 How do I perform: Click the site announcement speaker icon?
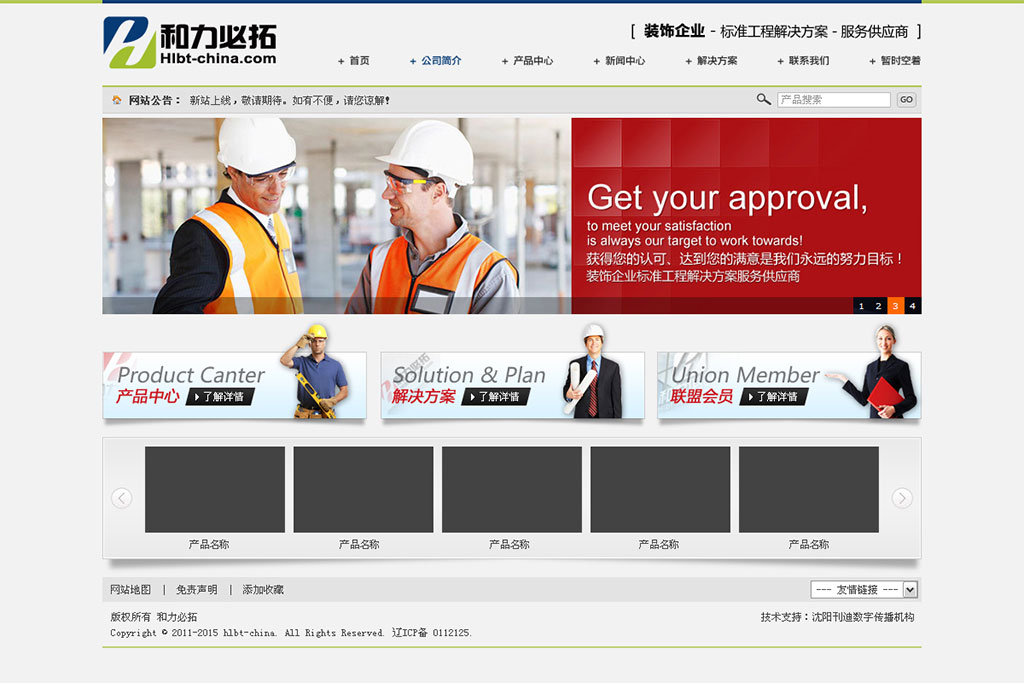coord(117,100)
